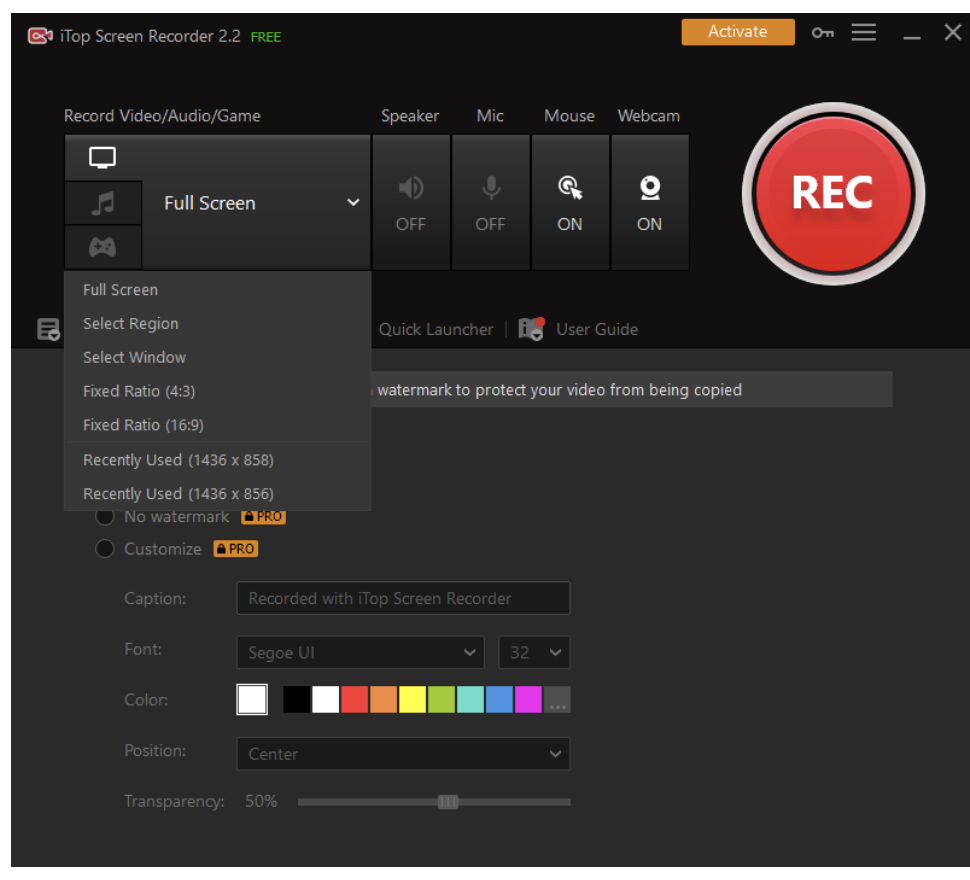Screen dimensions: 970x880
Task: Open the license key icon in title bar
Action: [822, 33]
